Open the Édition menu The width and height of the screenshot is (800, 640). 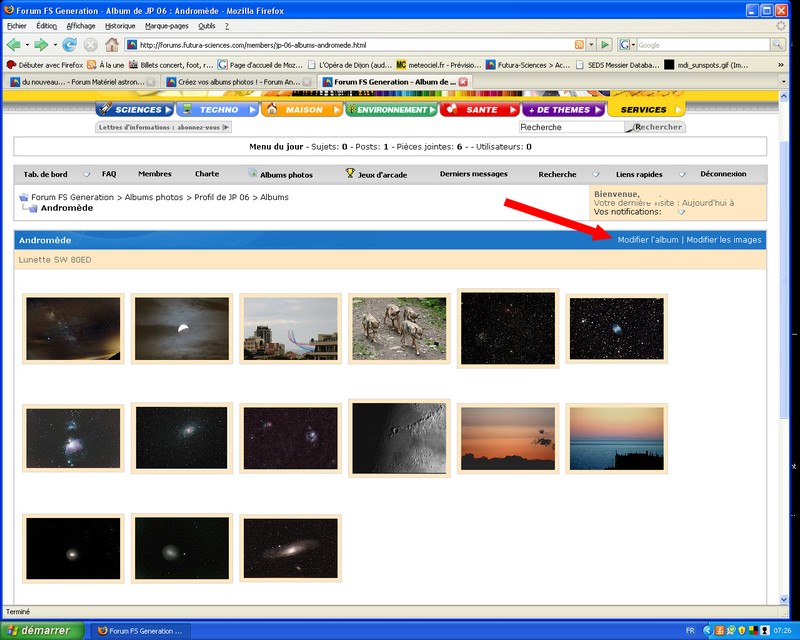pos(46,26)
